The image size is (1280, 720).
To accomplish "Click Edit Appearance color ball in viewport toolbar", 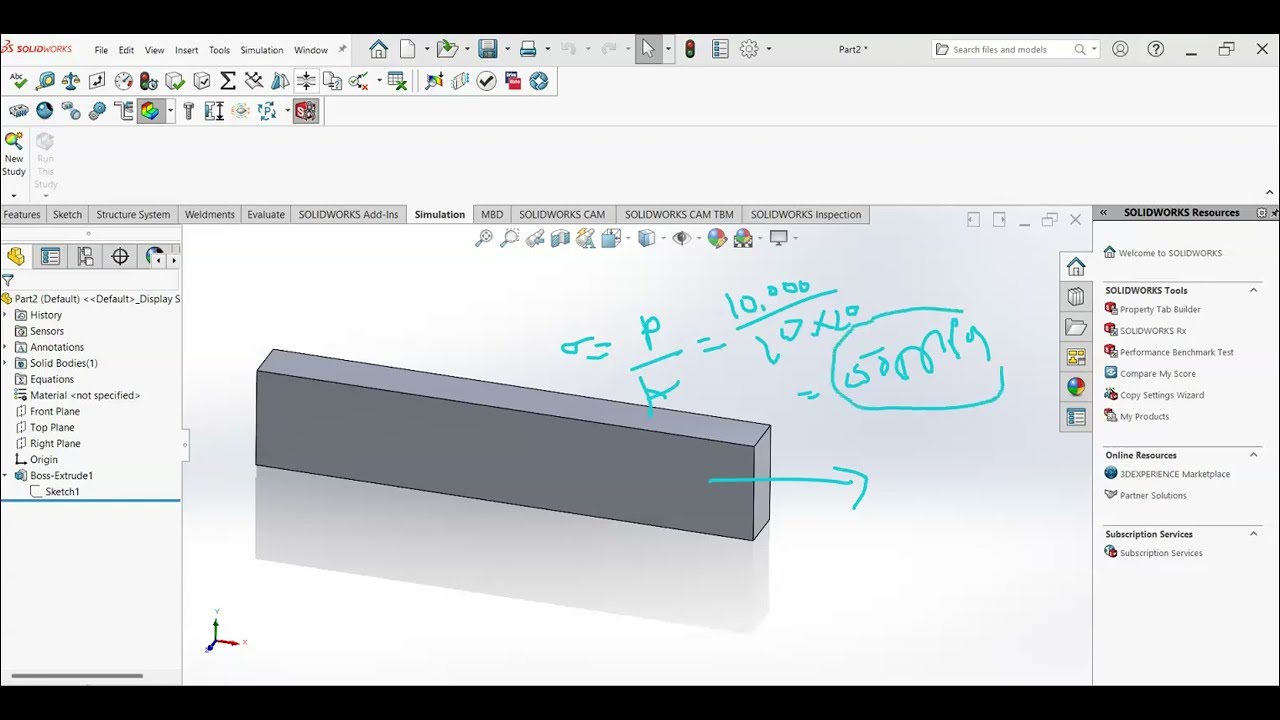I will pos(716,238).
